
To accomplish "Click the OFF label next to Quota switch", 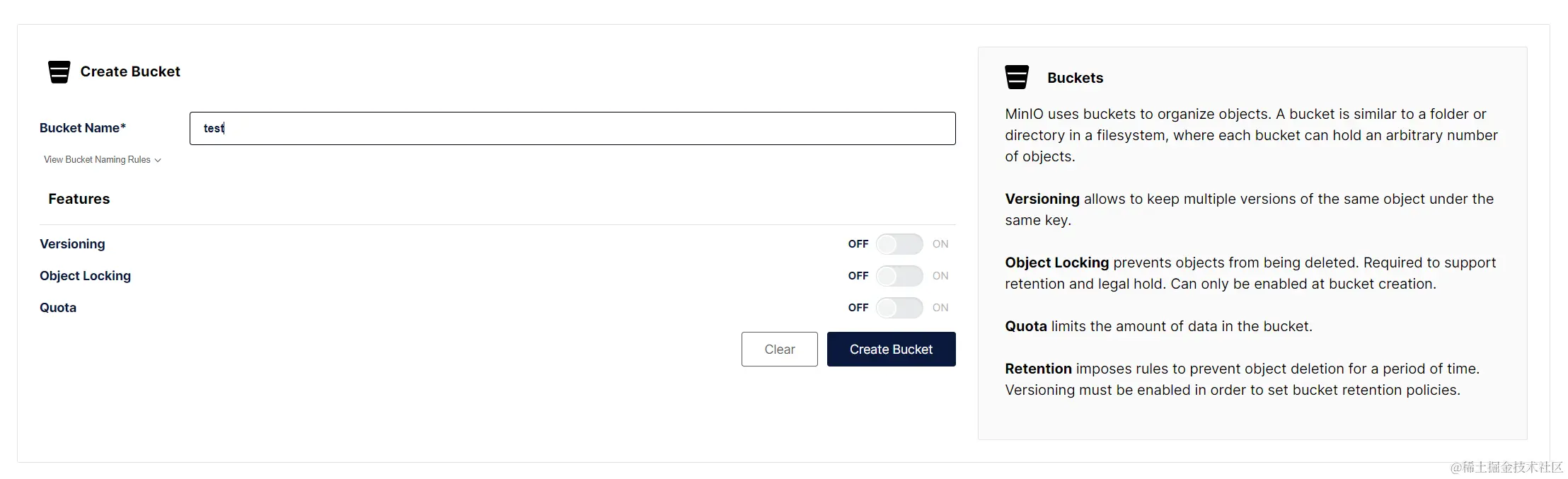I will [x=858, y=308].
